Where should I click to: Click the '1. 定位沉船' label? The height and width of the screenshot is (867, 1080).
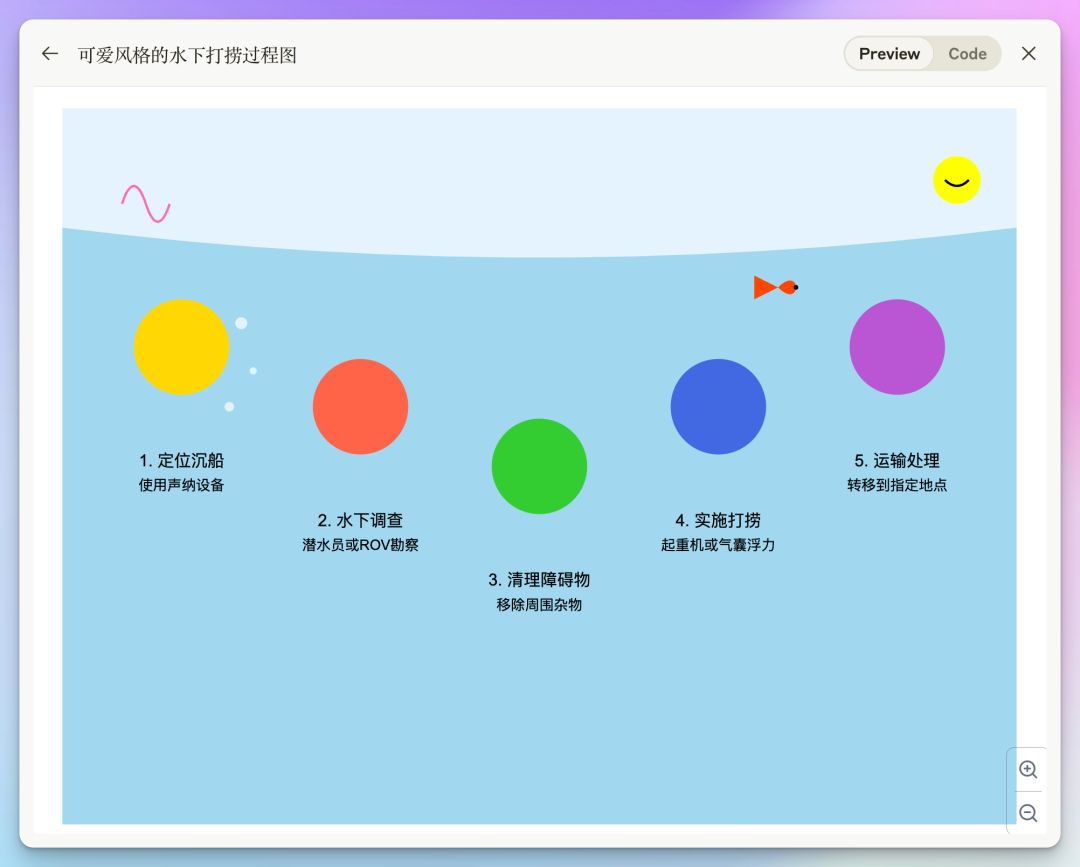click(181, 461)
